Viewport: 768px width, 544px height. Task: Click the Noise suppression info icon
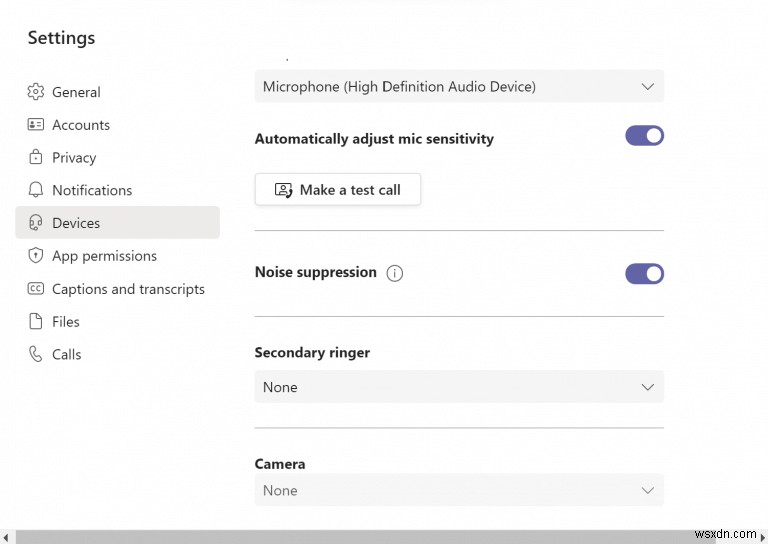coord(394,273)
